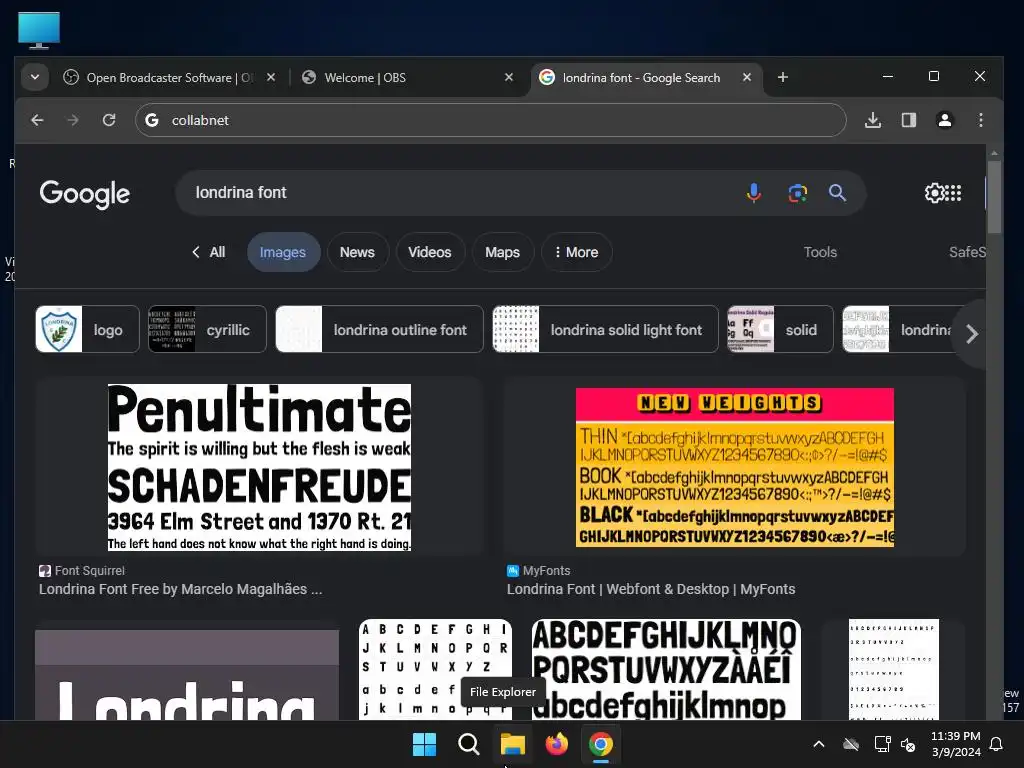Image resolution: width=1024 pixels, height=768 pixels.
Task: Open the Windows Start menu
Action: [x=424, y=744]
